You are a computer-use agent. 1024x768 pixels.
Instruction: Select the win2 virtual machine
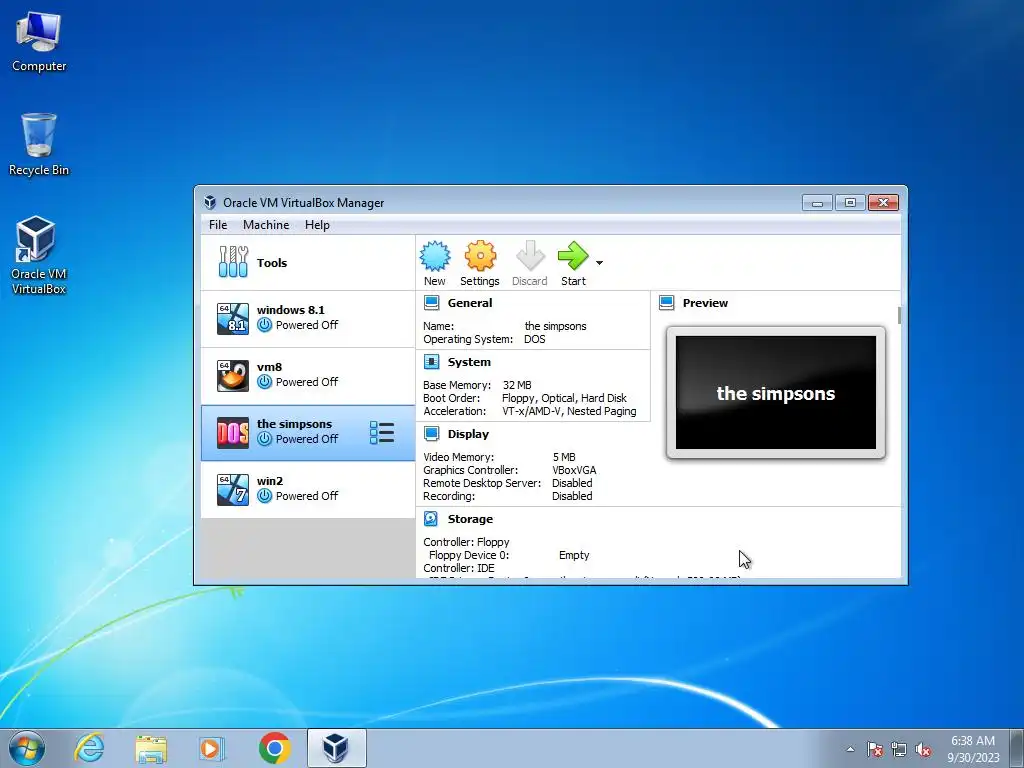(308, 489)
